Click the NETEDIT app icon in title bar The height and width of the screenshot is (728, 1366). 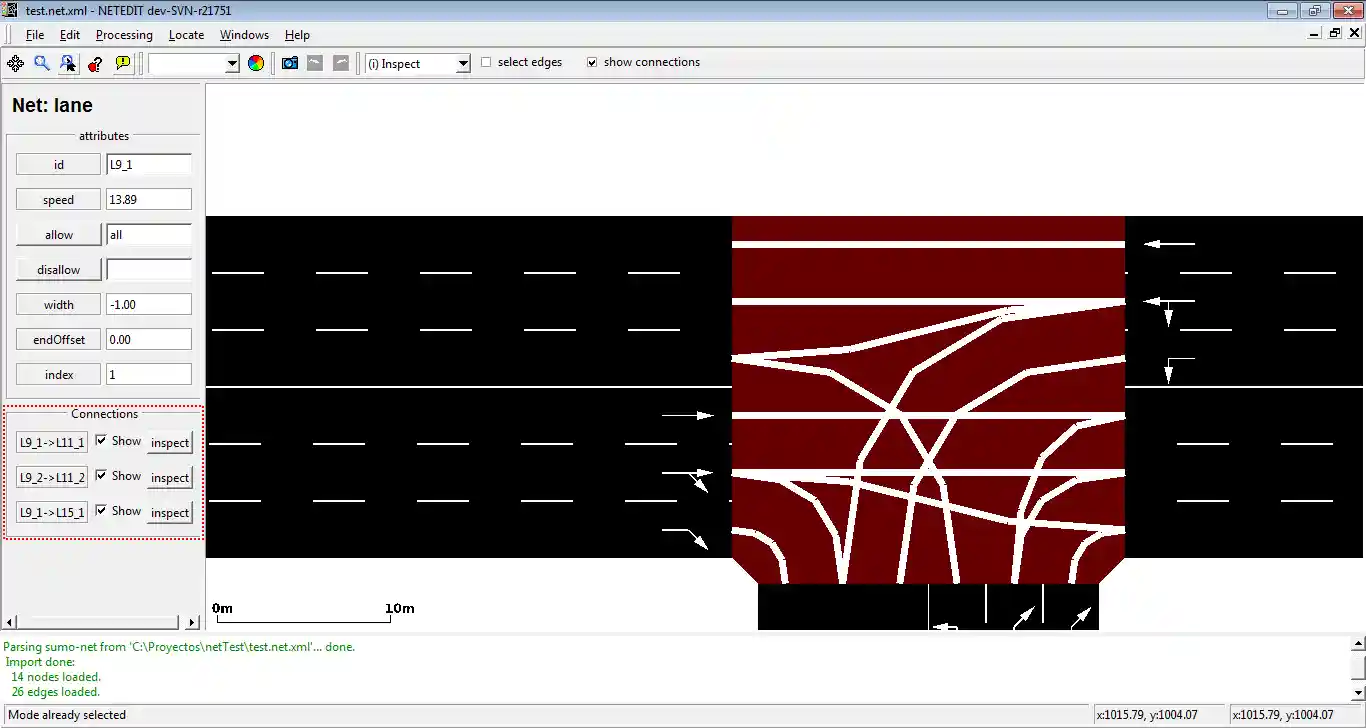10,11
